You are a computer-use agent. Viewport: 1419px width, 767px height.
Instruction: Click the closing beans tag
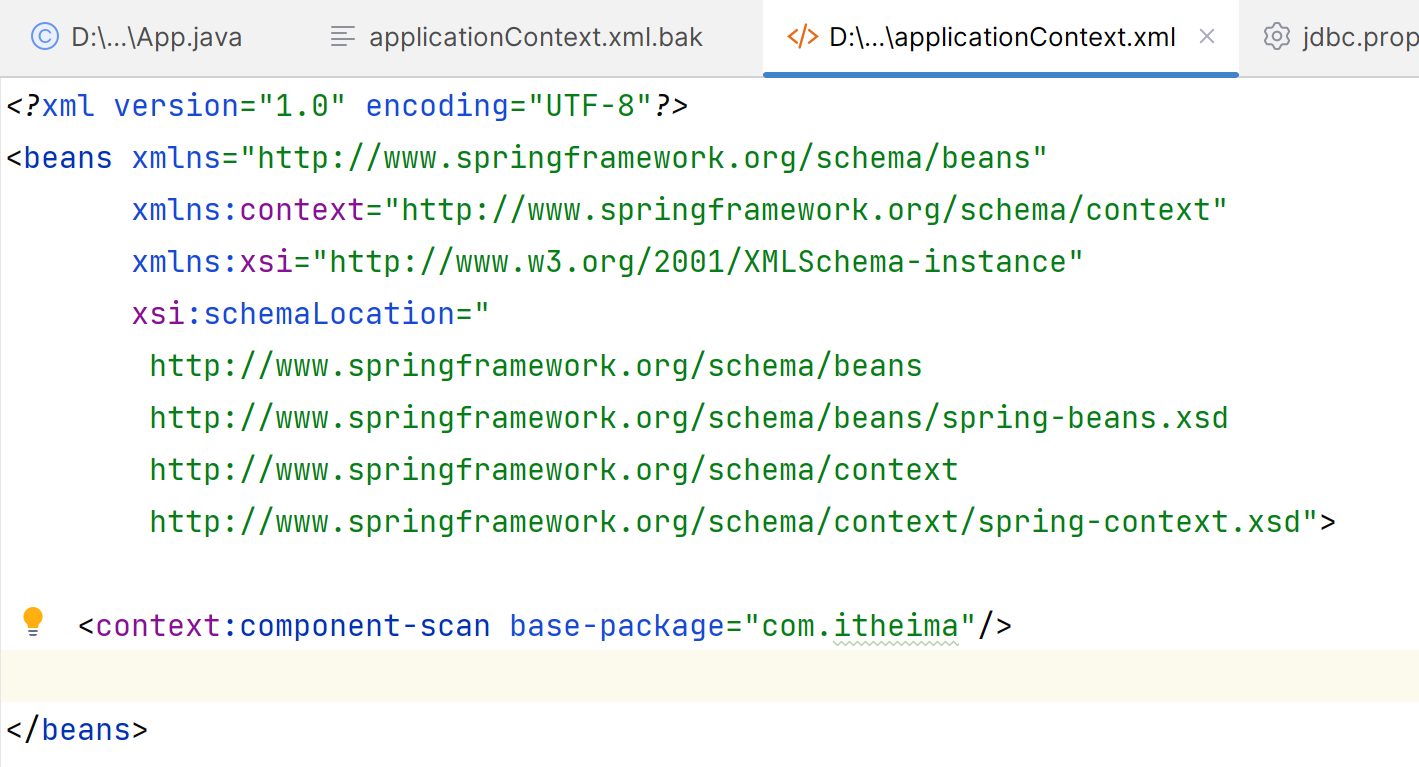click(x=76, y=729)
